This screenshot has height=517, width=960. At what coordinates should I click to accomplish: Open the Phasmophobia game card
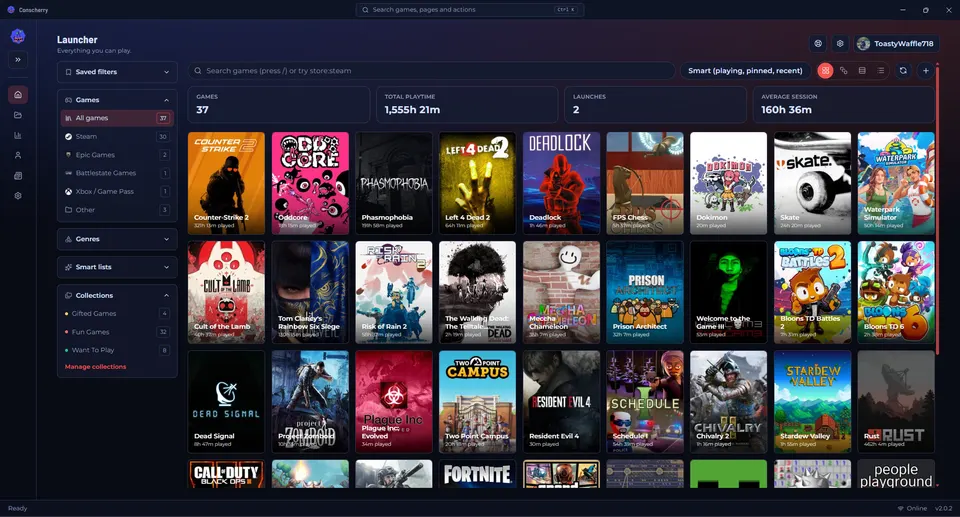[394, 183]
